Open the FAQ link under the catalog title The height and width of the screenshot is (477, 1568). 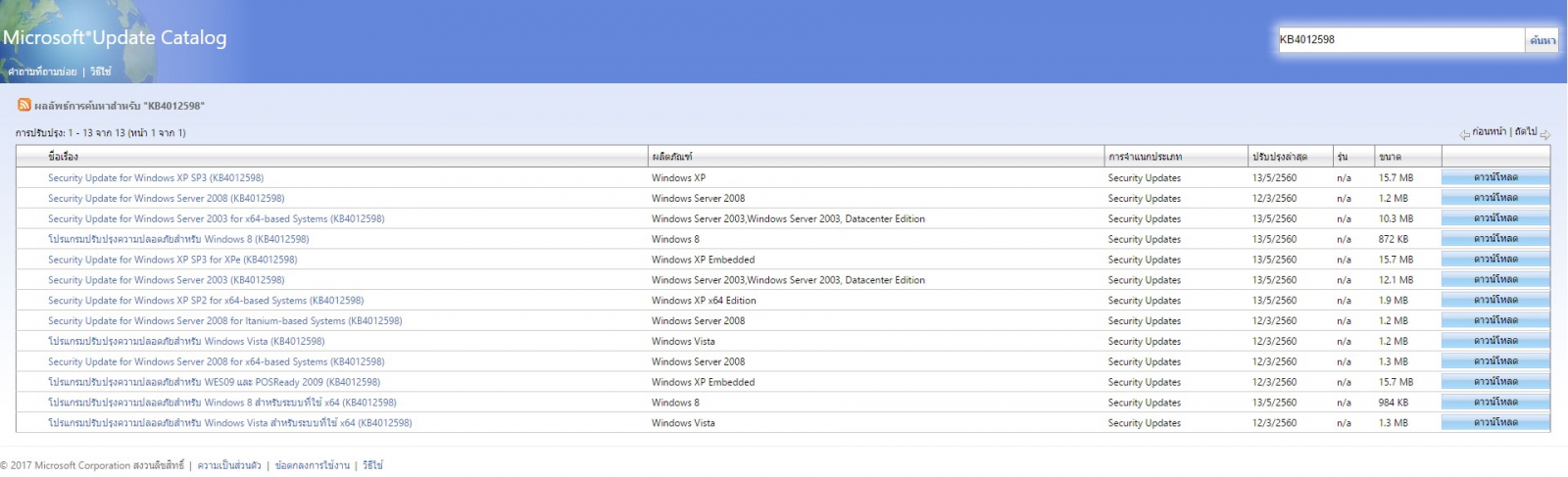[42, 72]
